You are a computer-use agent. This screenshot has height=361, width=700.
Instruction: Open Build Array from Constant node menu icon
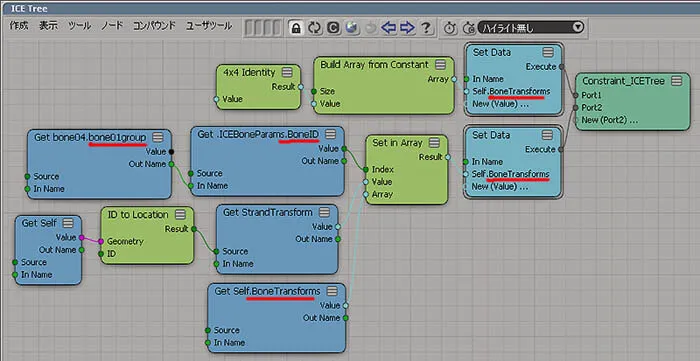441,65
